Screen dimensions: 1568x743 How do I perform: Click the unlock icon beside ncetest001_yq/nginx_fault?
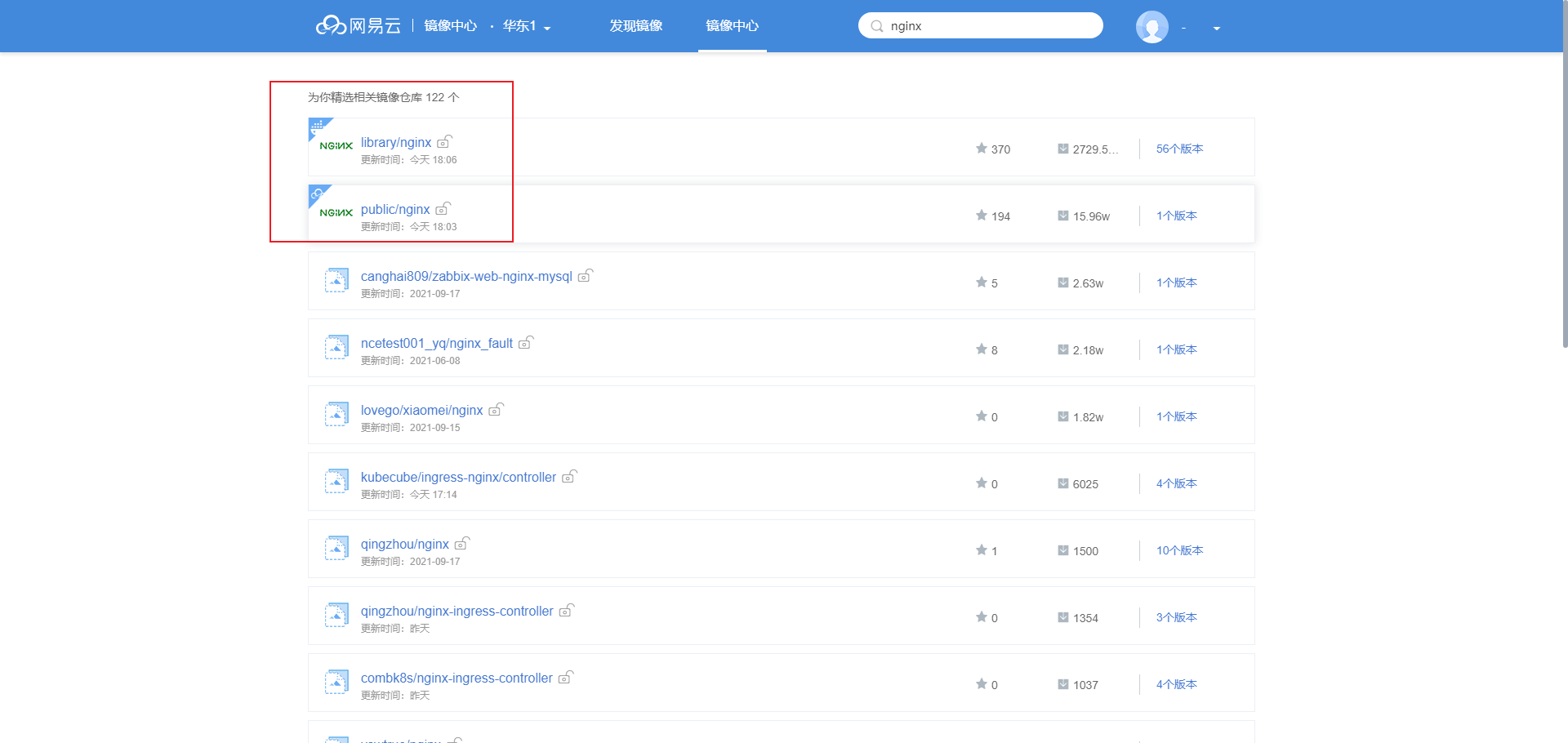(526, 342)
